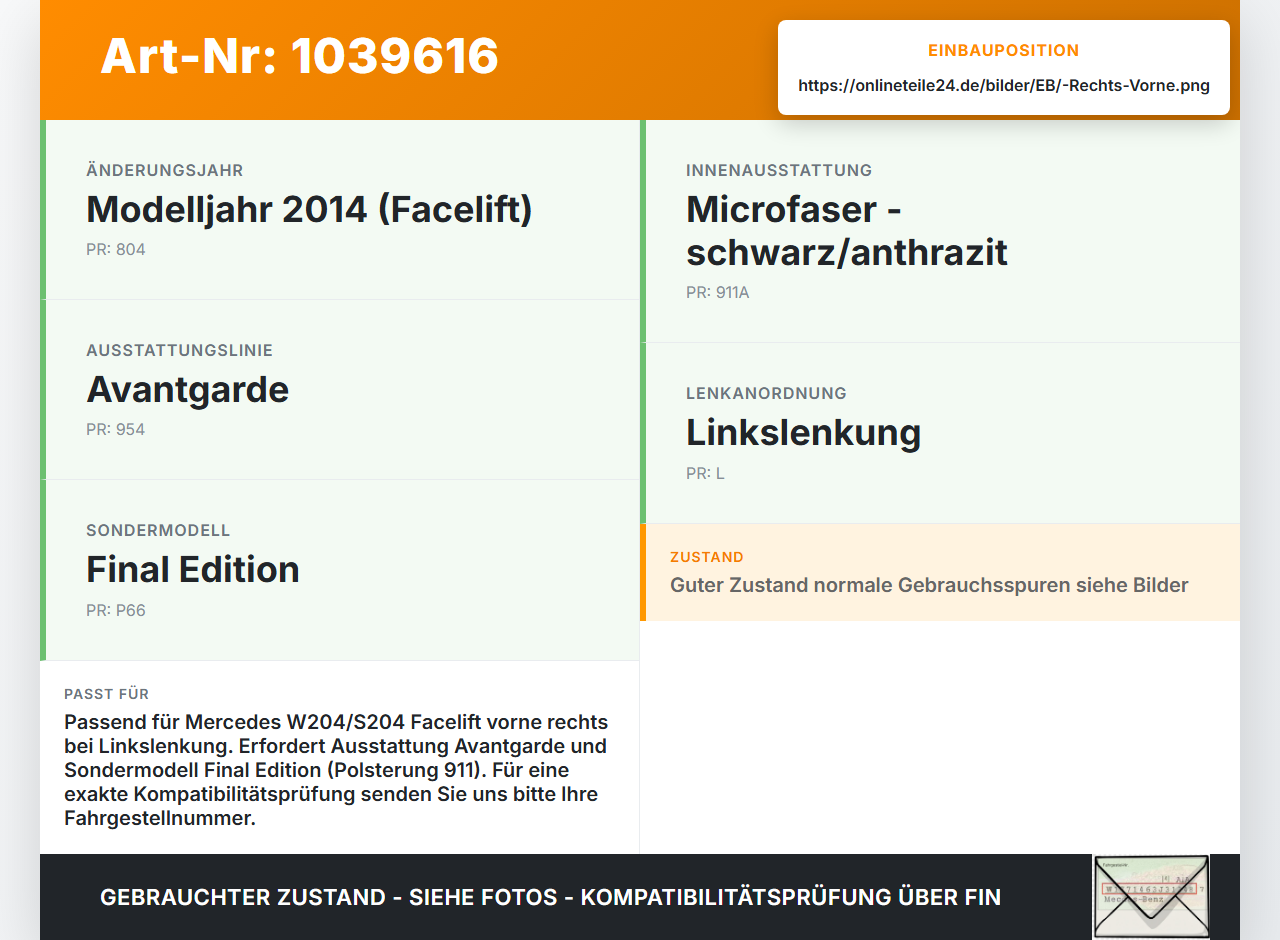Click the orange ZUSTAND condition notice
1280x940 pixels.
pos(940,572)
